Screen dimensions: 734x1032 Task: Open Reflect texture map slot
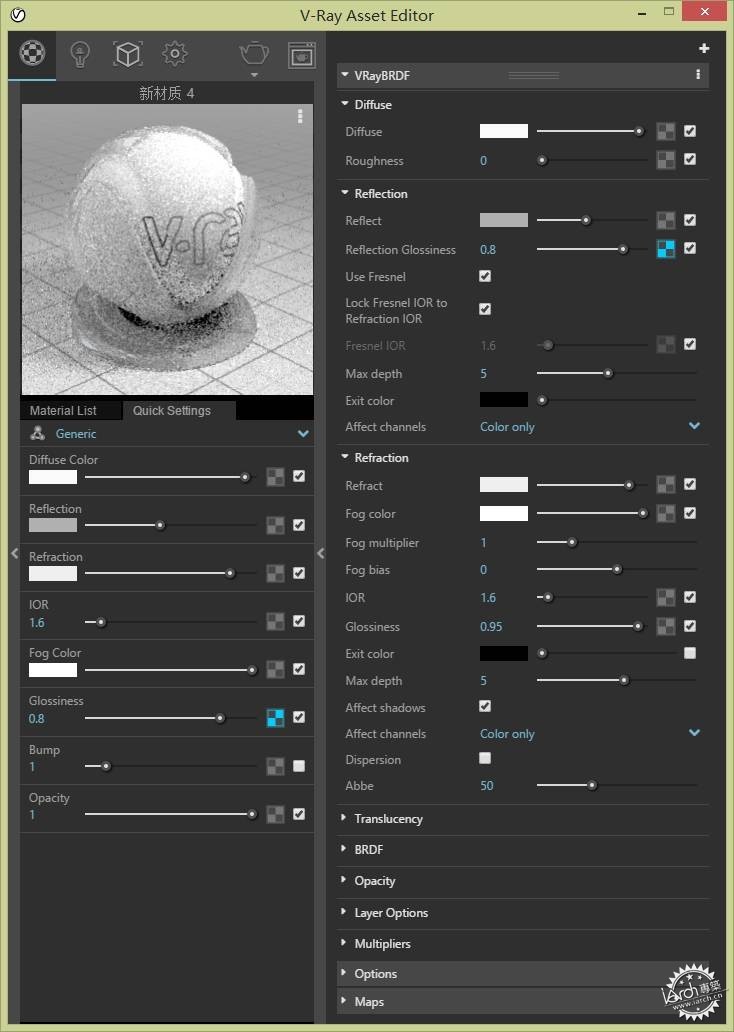pos(666,220)
